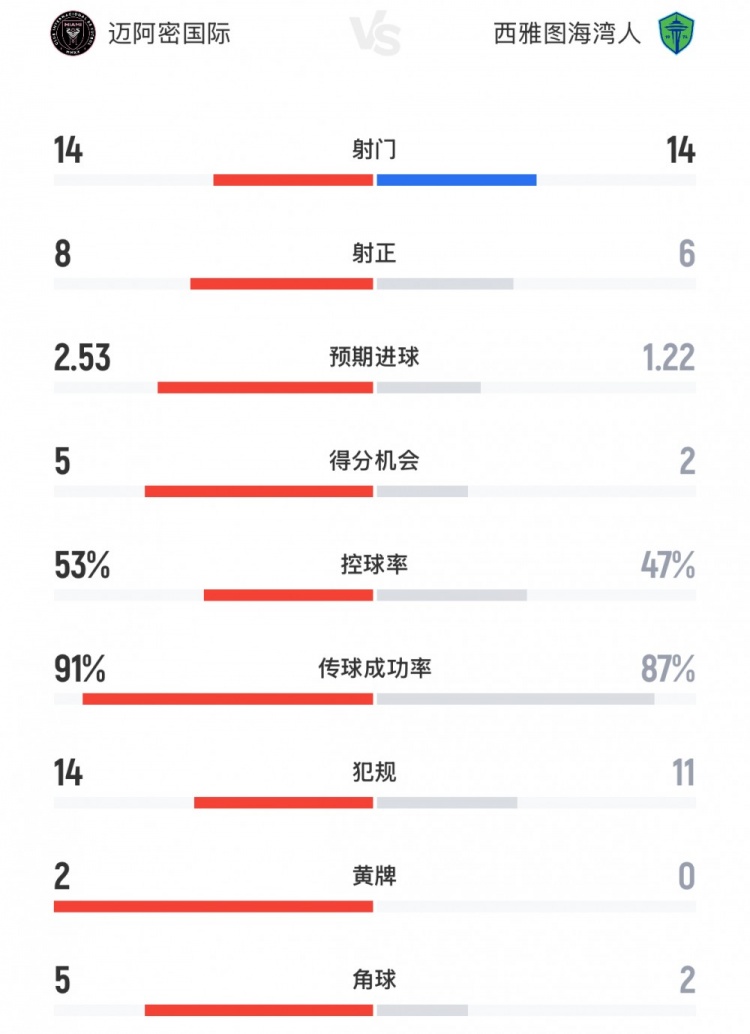Select the 射正 stat label

(x=375, y=254)
